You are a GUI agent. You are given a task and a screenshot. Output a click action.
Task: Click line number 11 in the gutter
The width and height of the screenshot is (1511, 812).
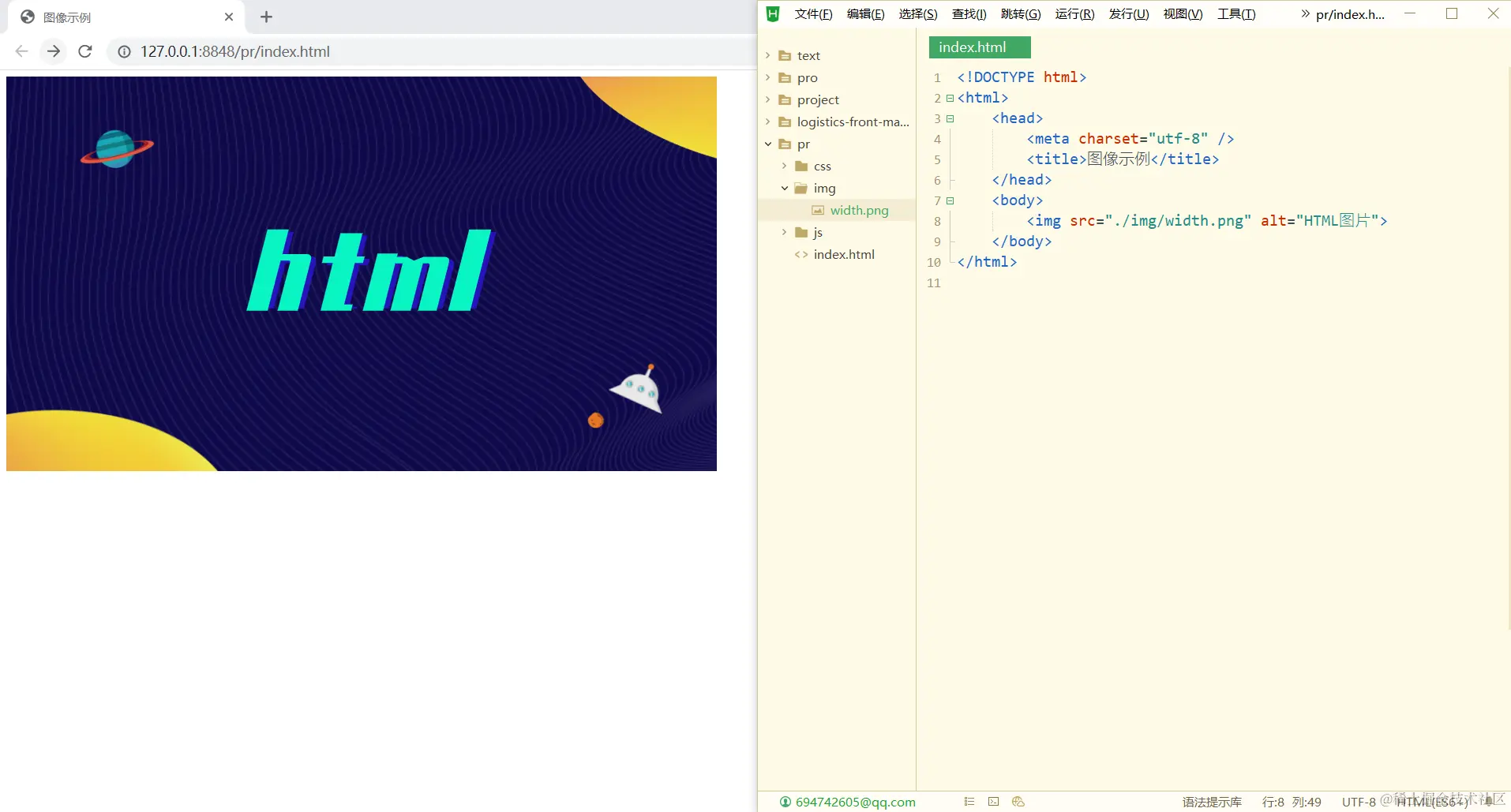(934, 283)
